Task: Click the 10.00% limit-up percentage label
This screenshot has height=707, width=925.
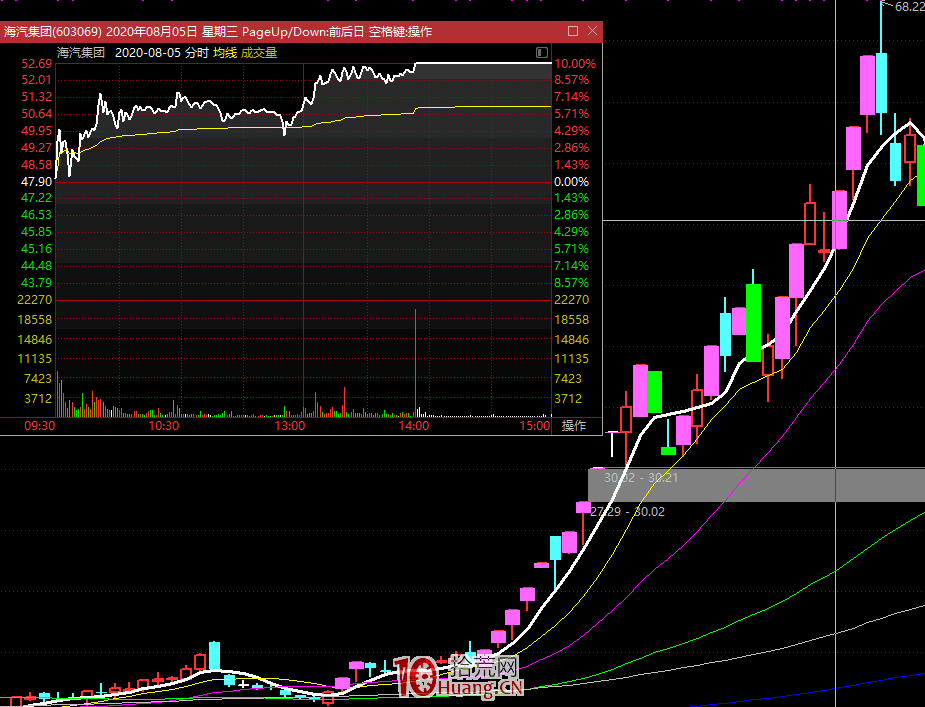Action: tap(574, 64)
